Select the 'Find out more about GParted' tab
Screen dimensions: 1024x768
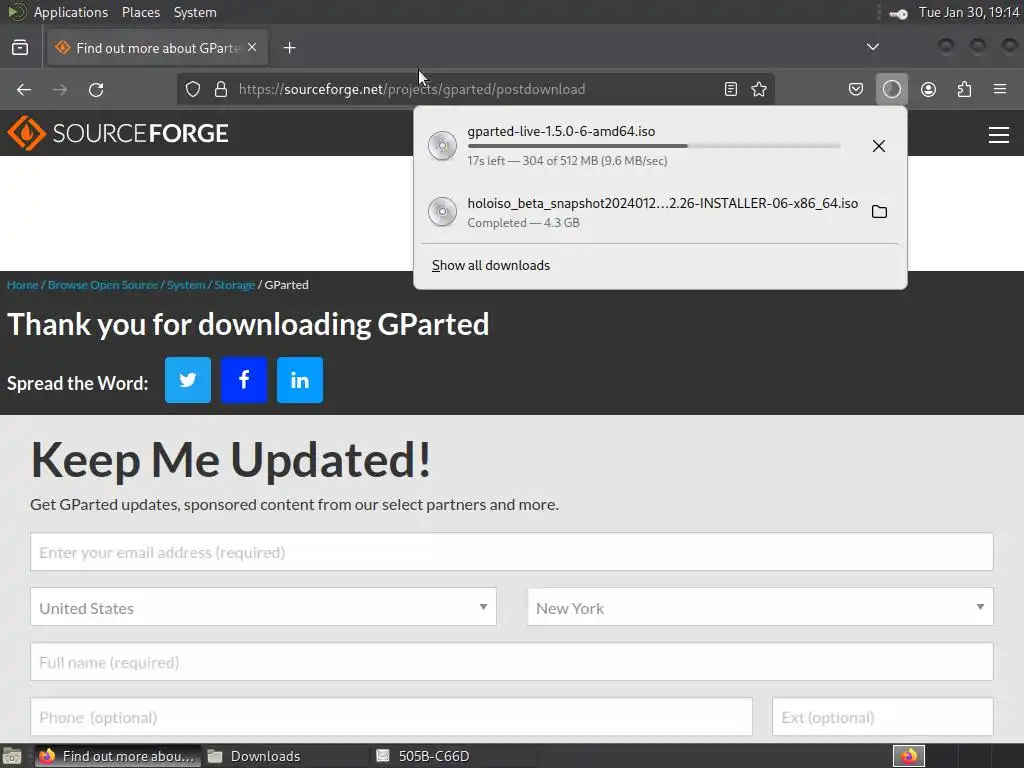click(157, 48)
